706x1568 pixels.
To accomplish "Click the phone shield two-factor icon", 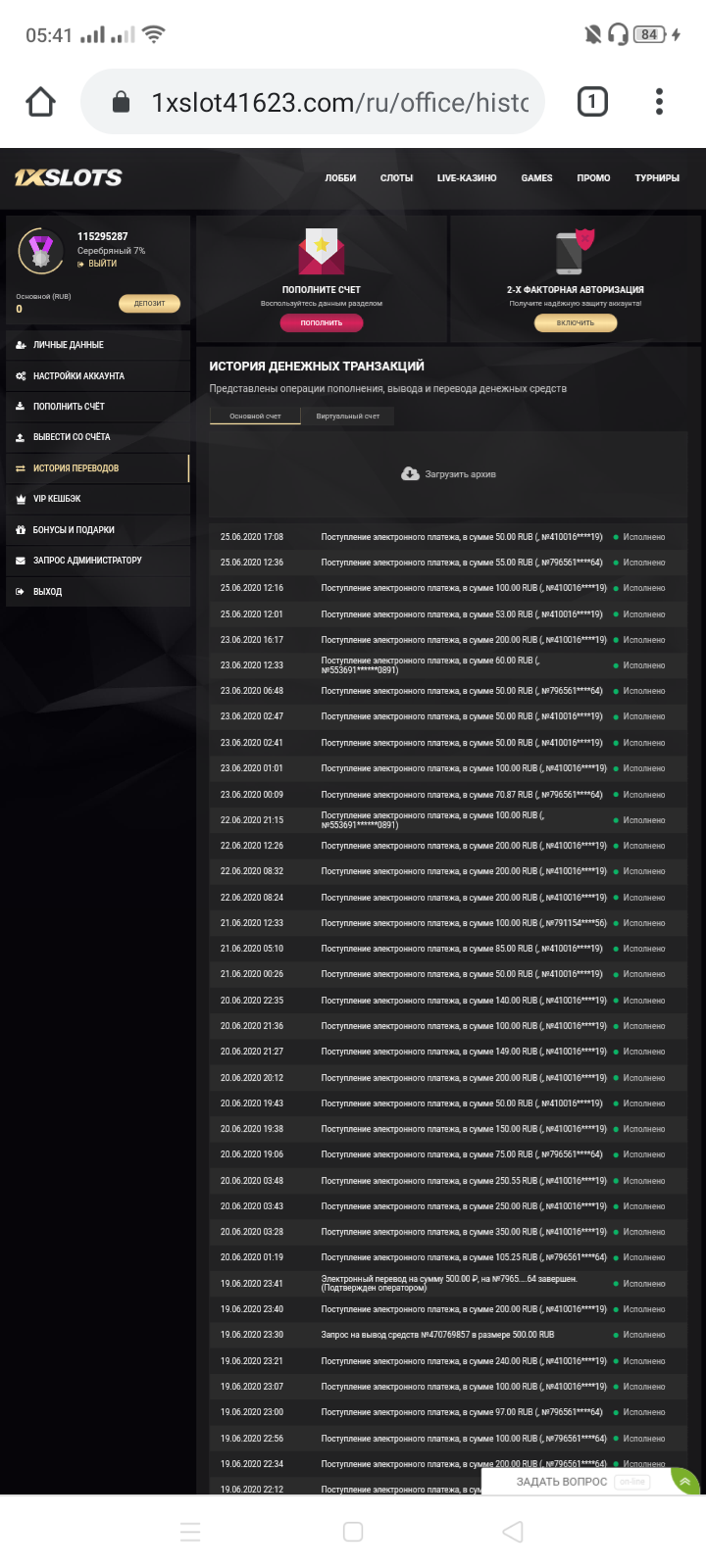I will pyautogui.click(x=575, y=251).
